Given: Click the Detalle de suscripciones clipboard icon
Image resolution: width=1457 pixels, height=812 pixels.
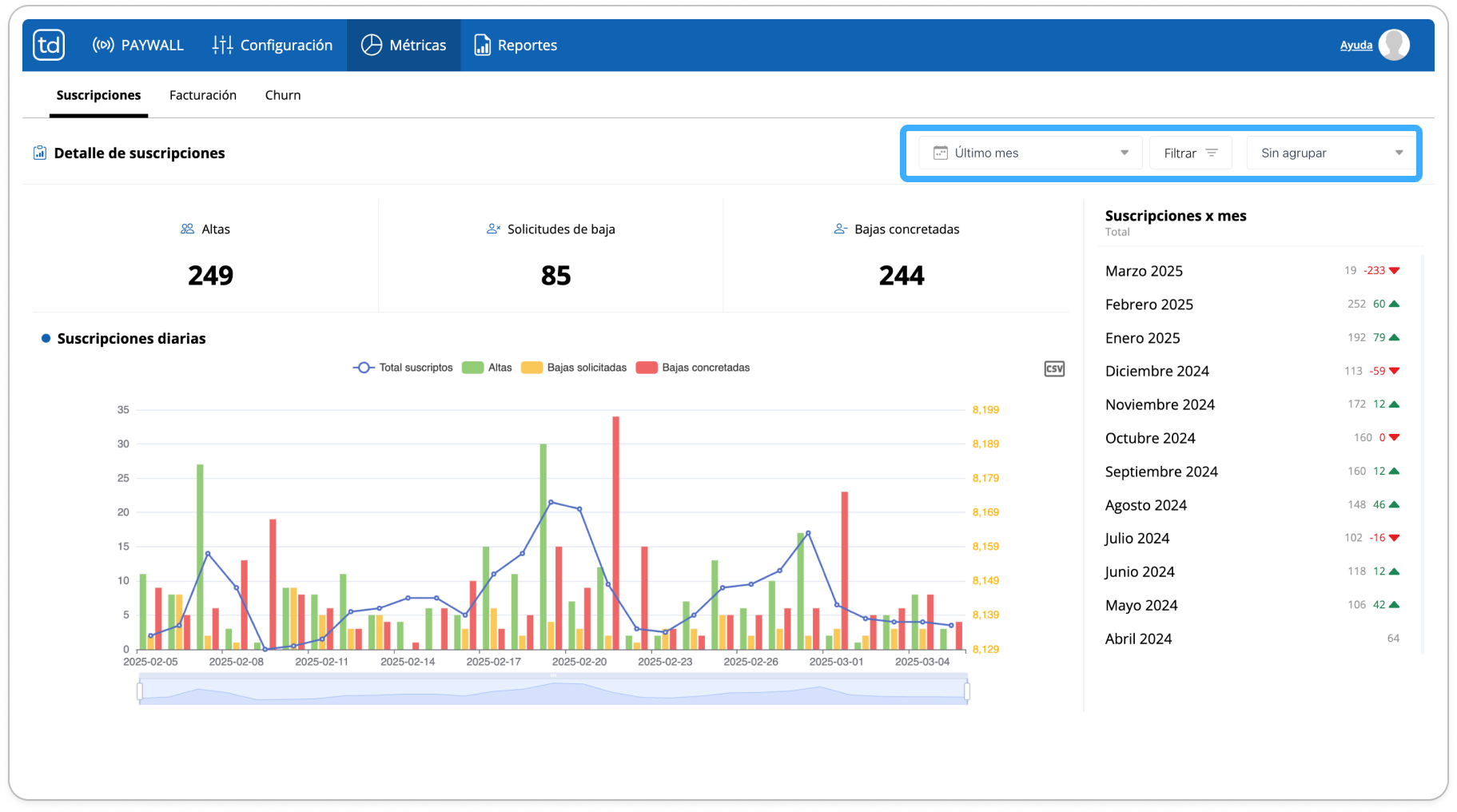Looking at the screenshot, I should pos(40,153).
